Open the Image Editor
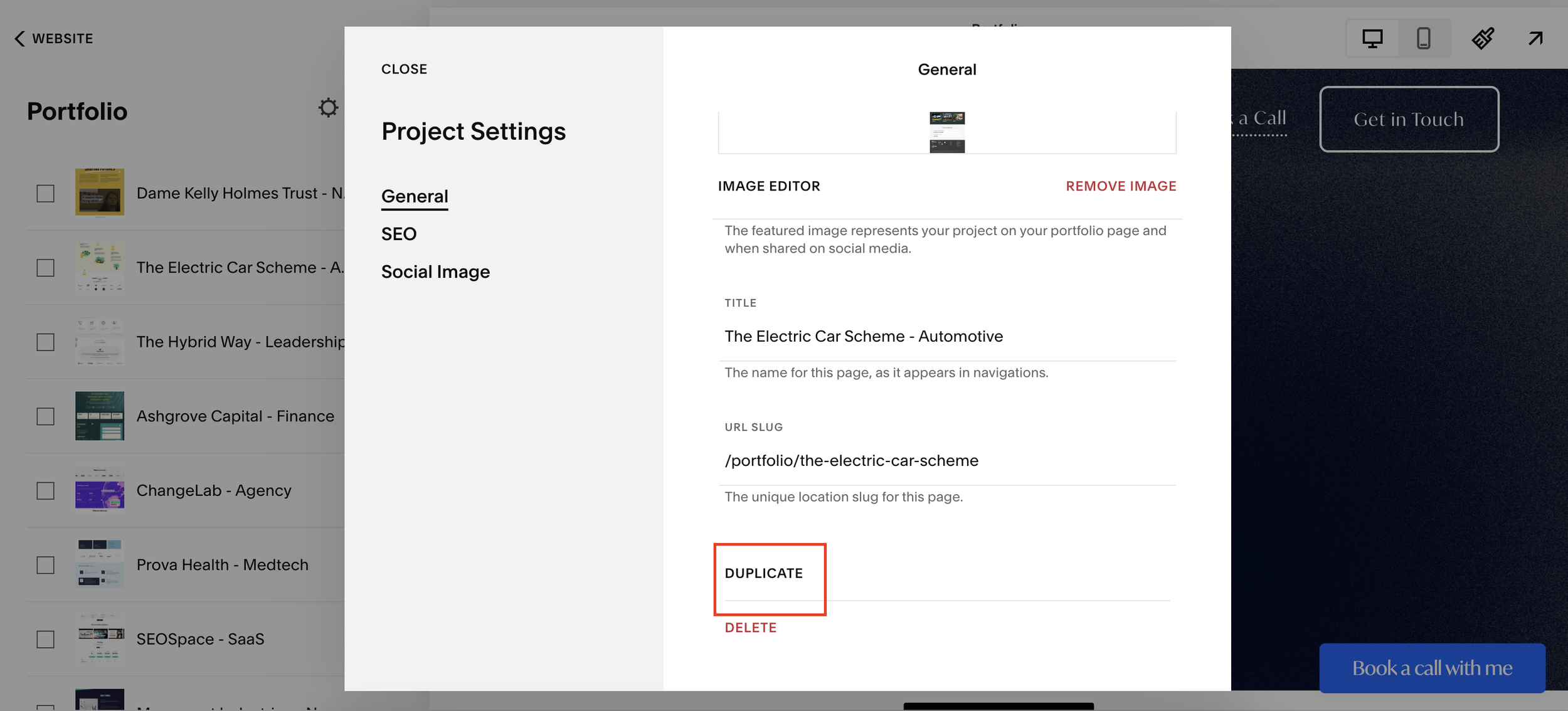Viewport: 1568px width, 711px height. (769, 186)
